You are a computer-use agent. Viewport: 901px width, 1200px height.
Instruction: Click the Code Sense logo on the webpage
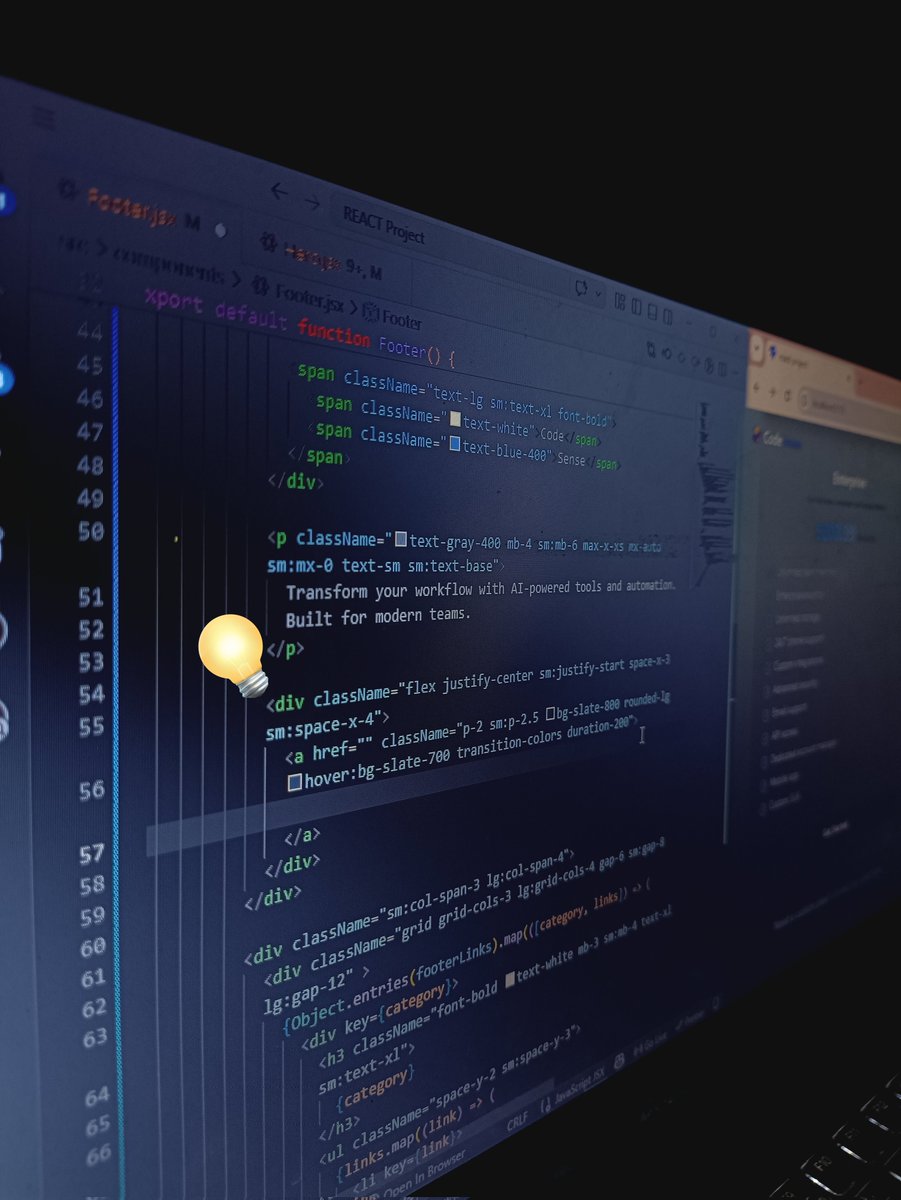pos(776,439)
